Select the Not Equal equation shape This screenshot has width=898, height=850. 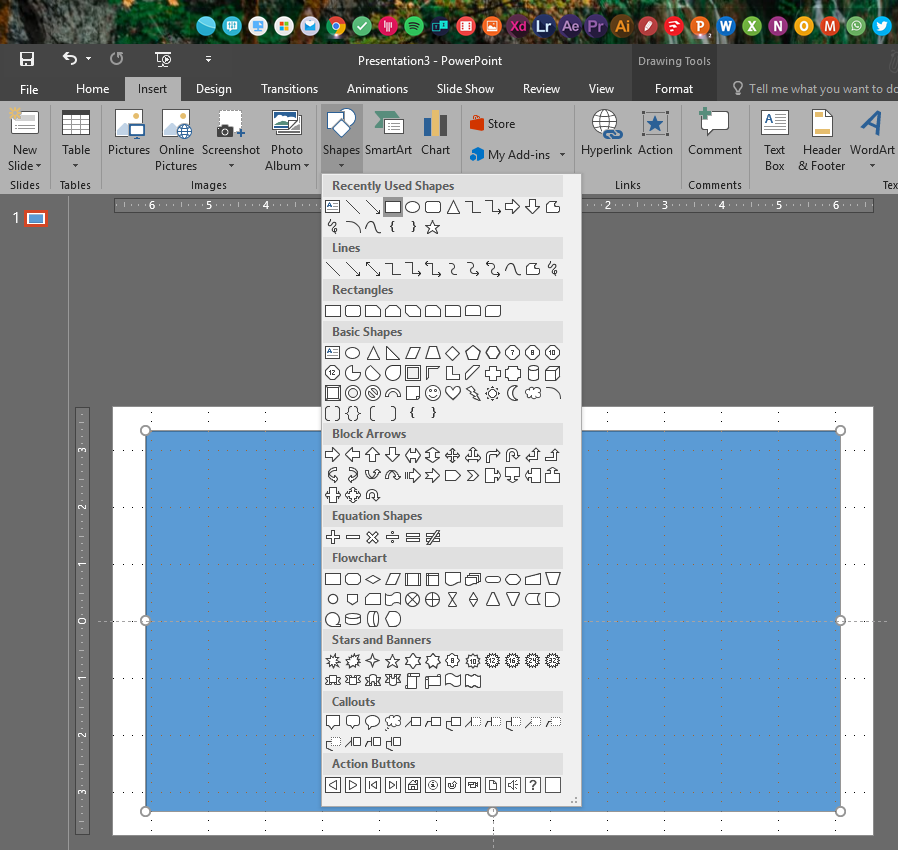433,537
